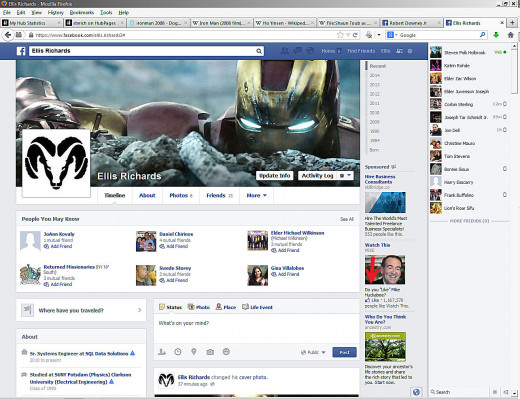Bookmark this page with the star icon
Viewport: 520px width, 399px height.
[x=340, y=35]
